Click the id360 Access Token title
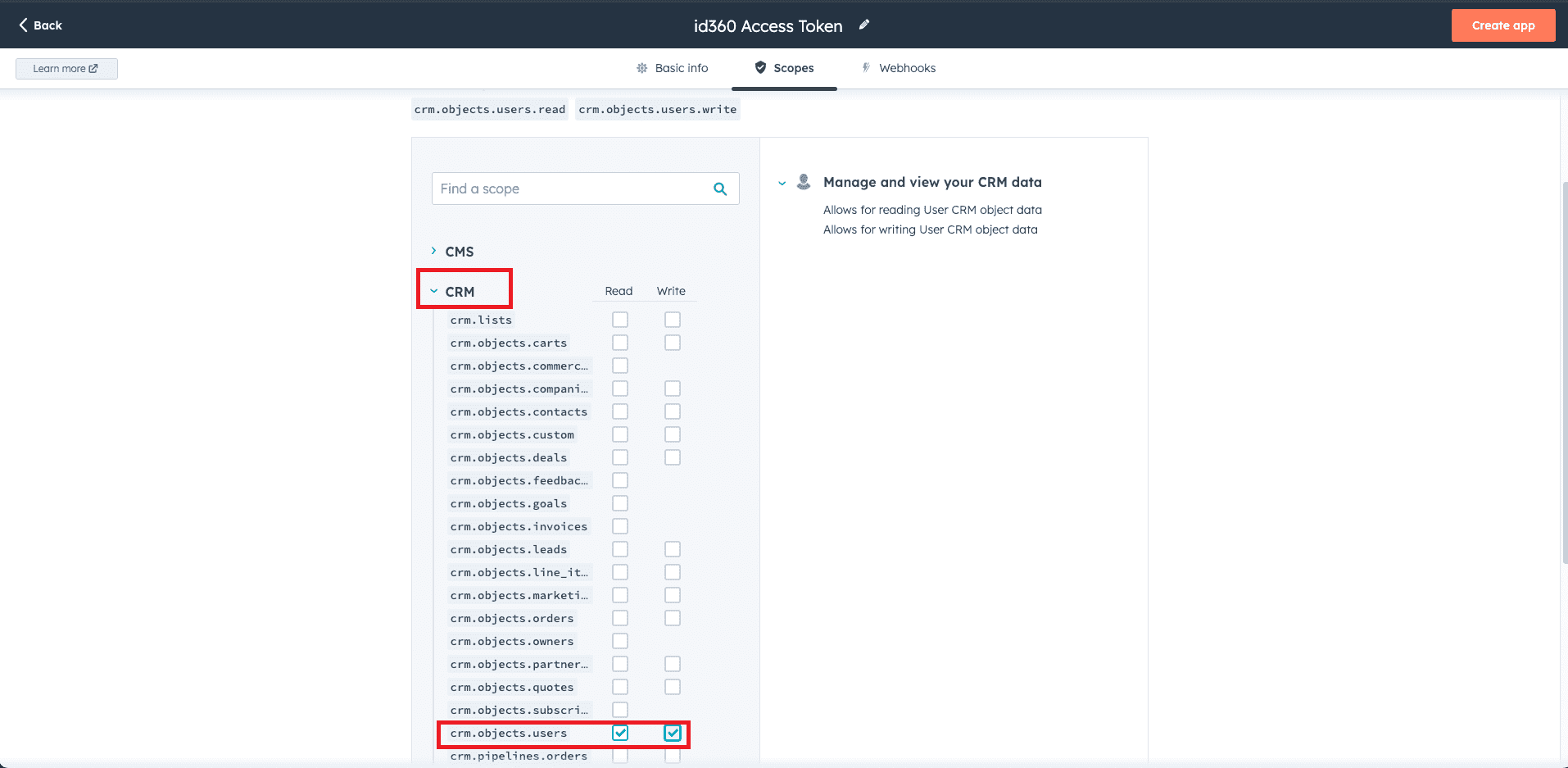 point(768,25)
